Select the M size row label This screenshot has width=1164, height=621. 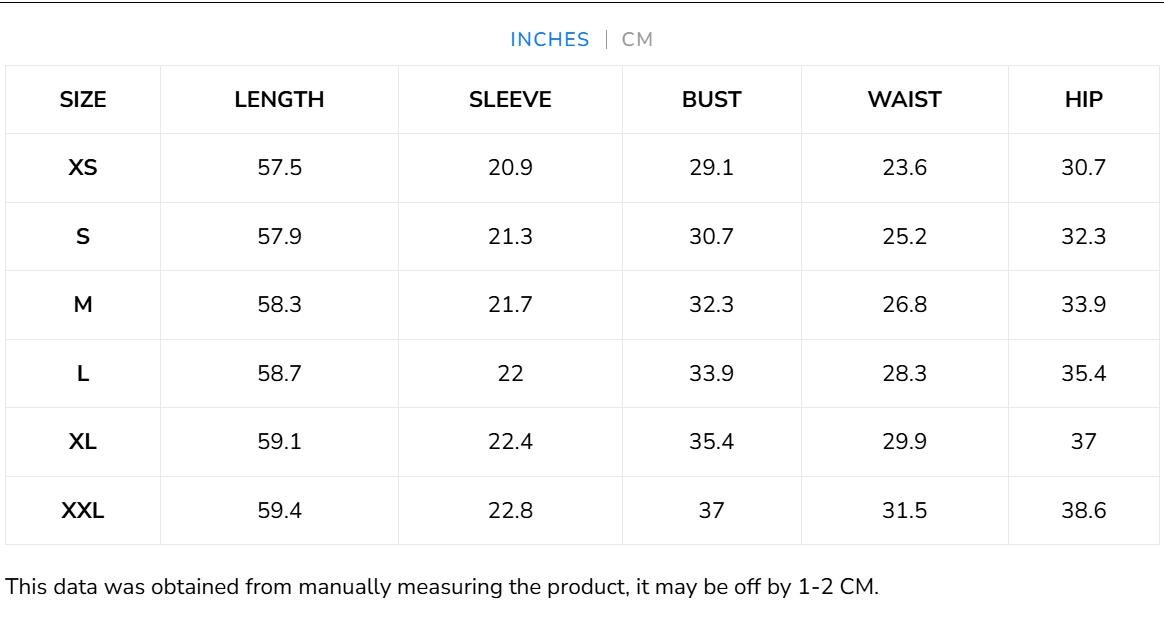click(x=83, y=305)
